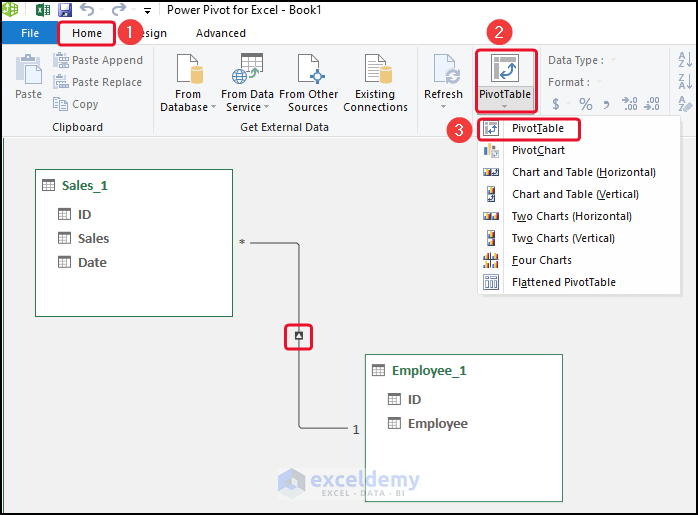
Task: Select ID column in Sales_1 table
Action: 74,215
